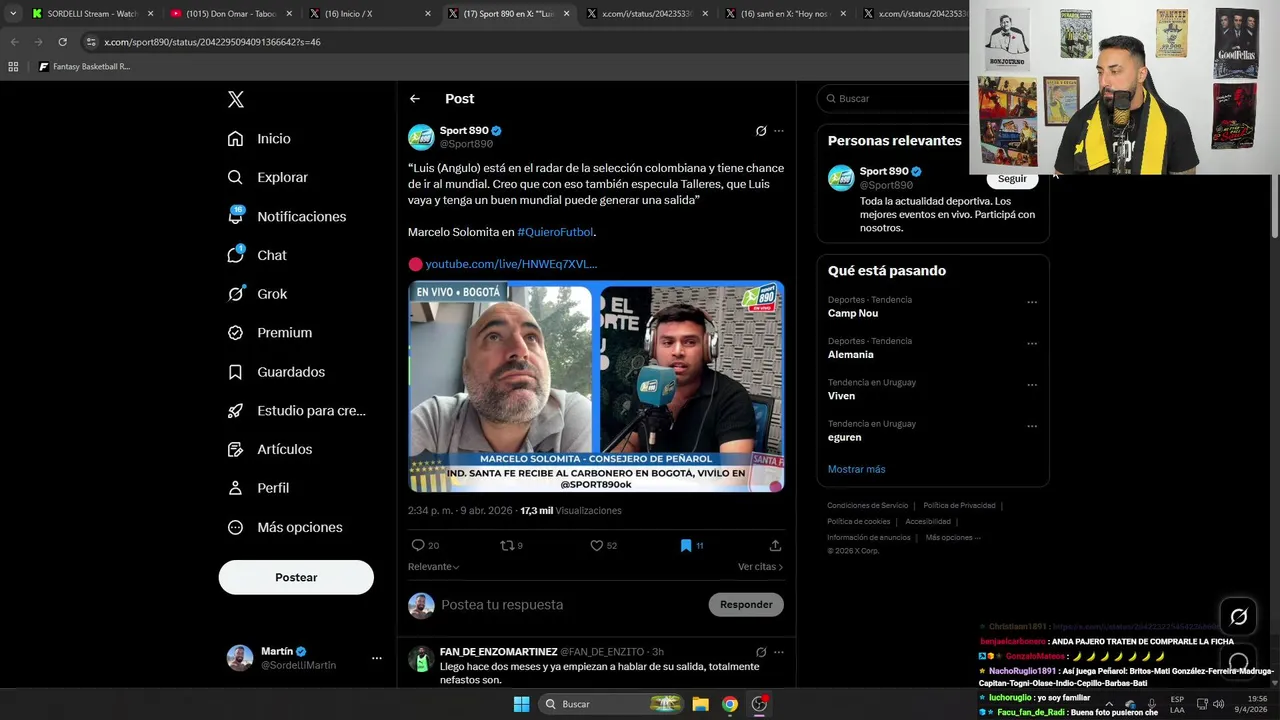
Task: Click the Buscar search field on X
Action: tap(895, 99)
